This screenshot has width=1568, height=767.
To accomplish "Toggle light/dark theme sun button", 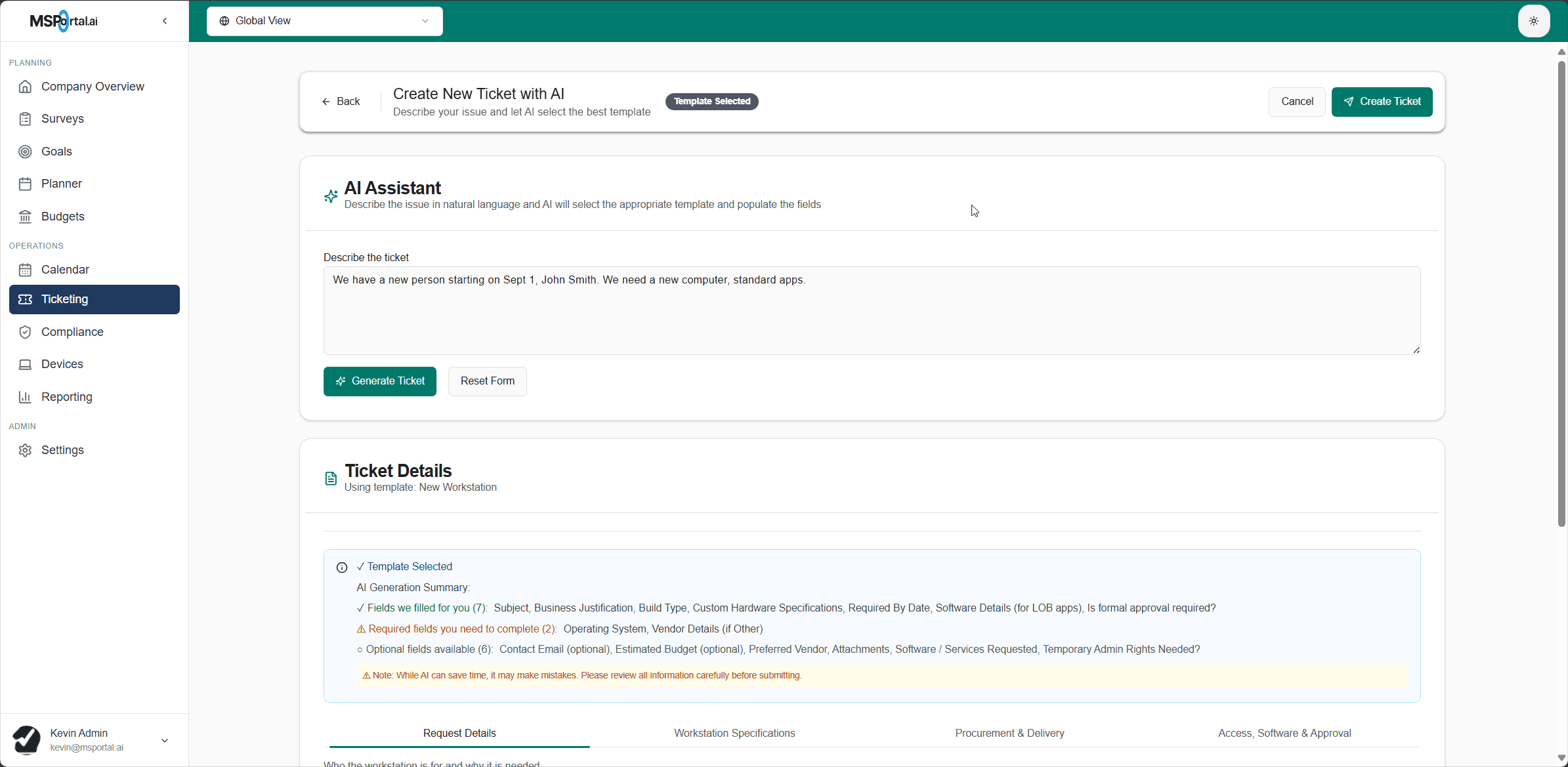I will click(x=1533, y=21).
